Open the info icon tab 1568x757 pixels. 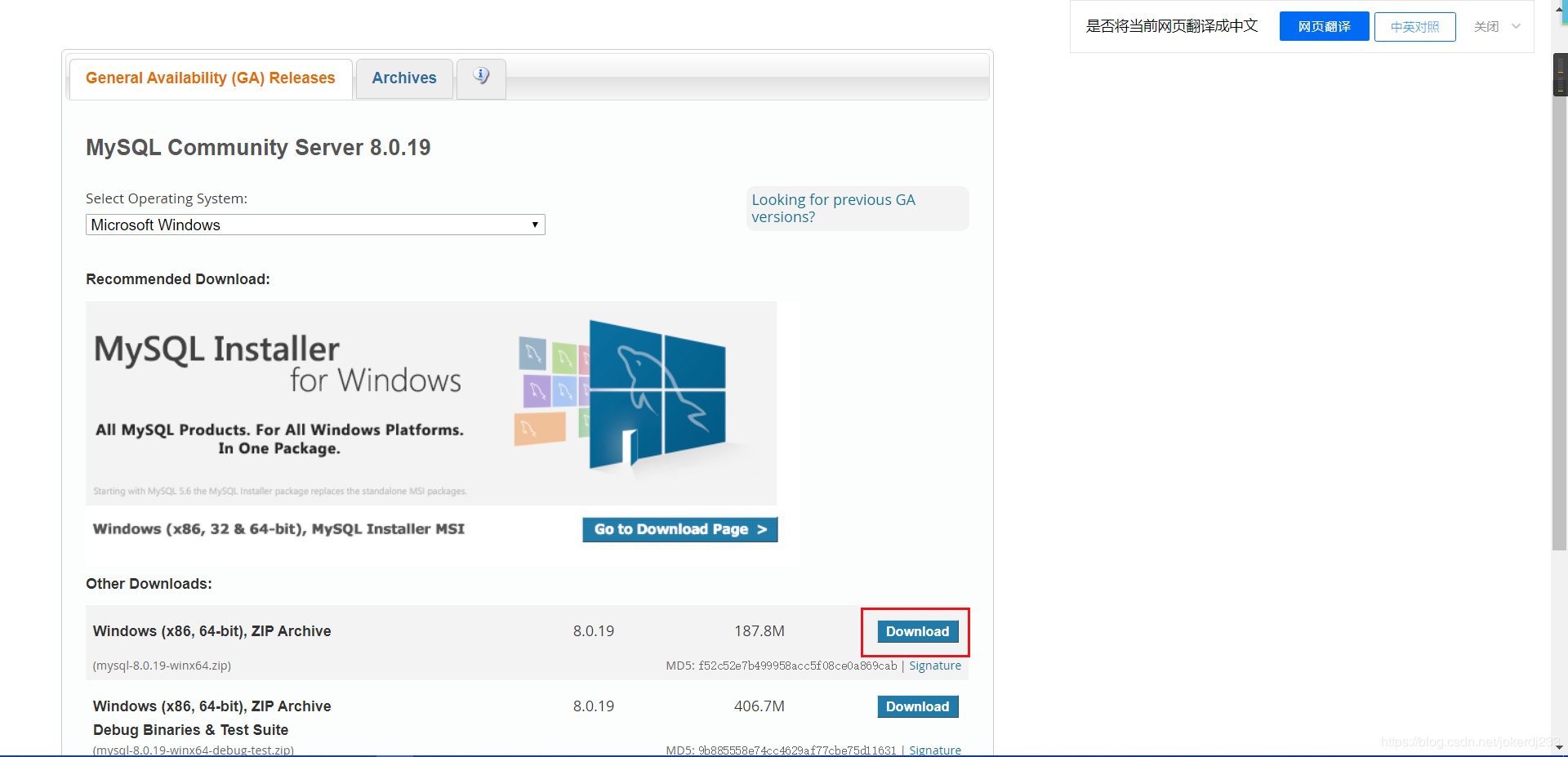pyautogui.click(x=481, y=78)
